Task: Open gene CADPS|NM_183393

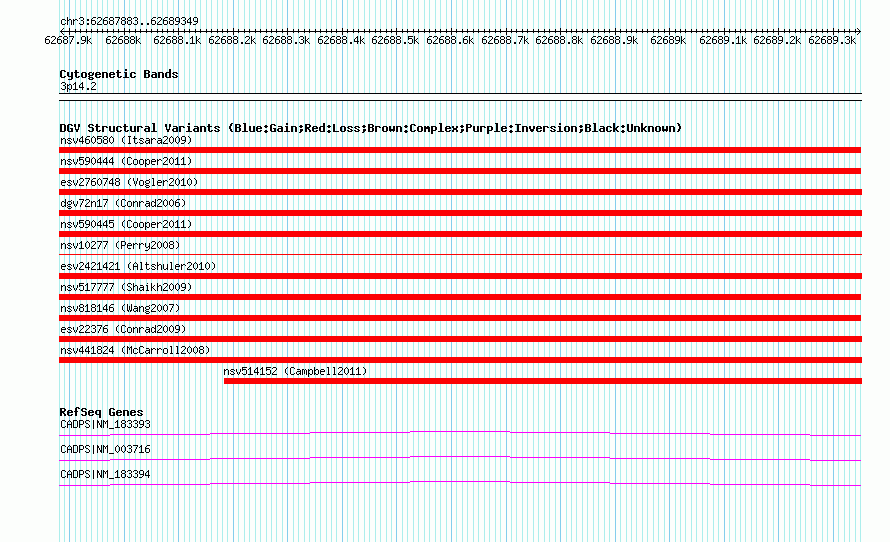Action: click(106, 425)
